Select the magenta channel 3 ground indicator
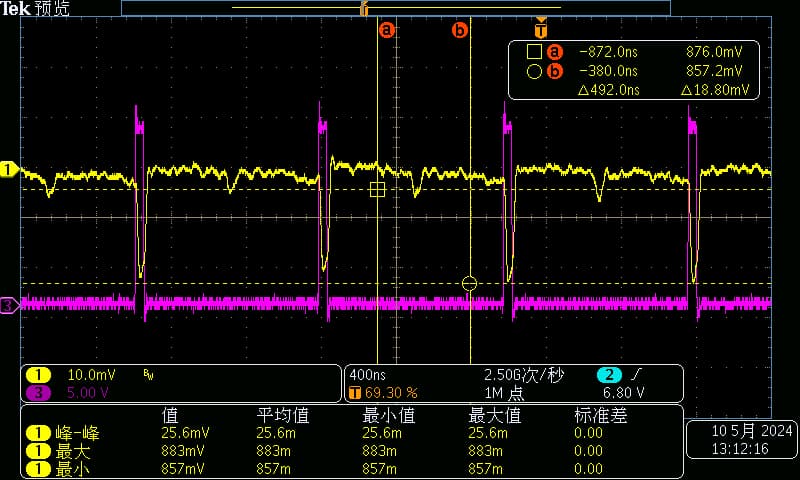Image resolution: width=800 pixels, height=480 pixels. tap(9, 305)
